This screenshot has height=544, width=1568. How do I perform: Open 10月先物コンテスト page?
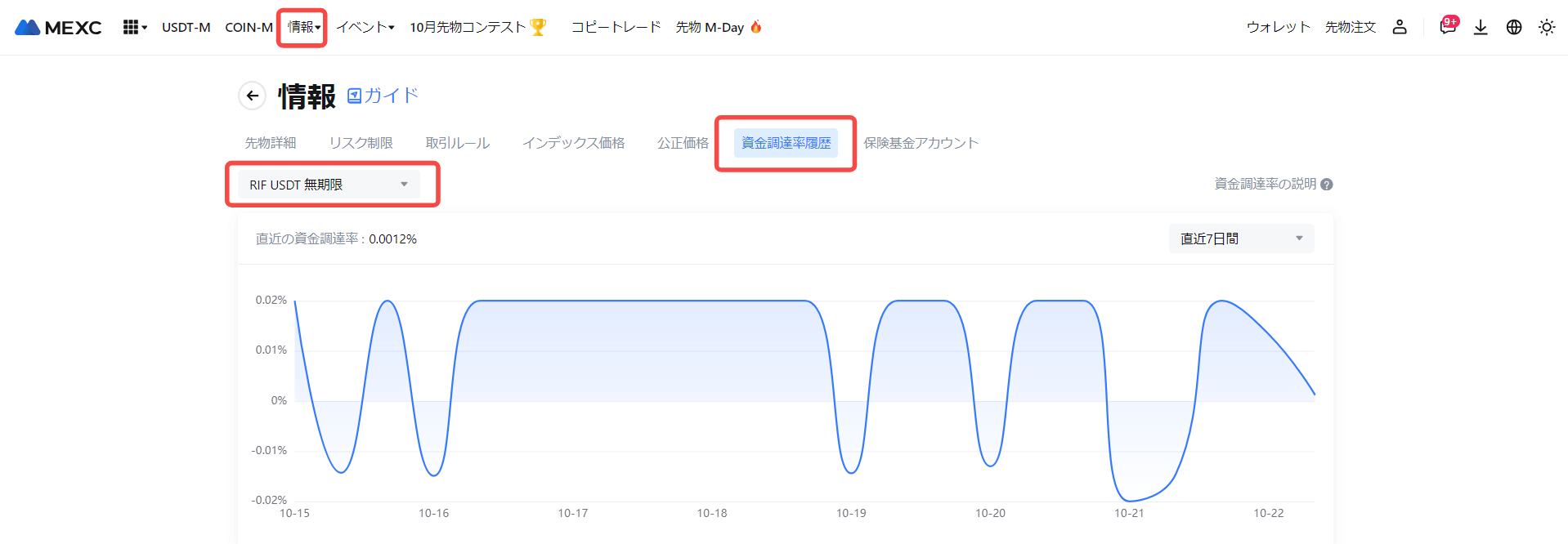point(477,27)
